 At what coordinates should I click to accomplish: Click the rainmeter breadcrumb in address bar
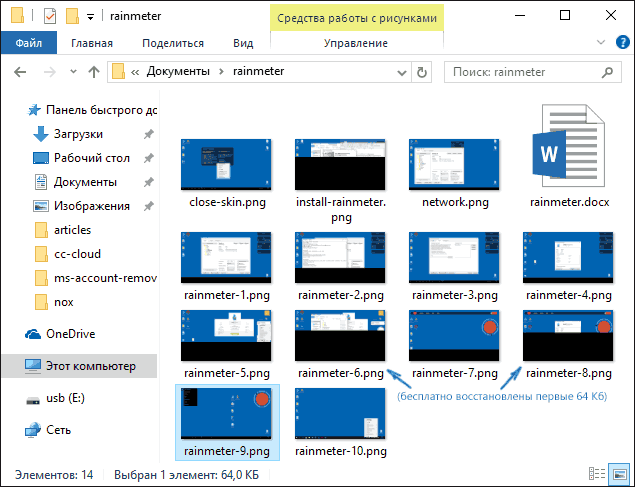point(258,71)
